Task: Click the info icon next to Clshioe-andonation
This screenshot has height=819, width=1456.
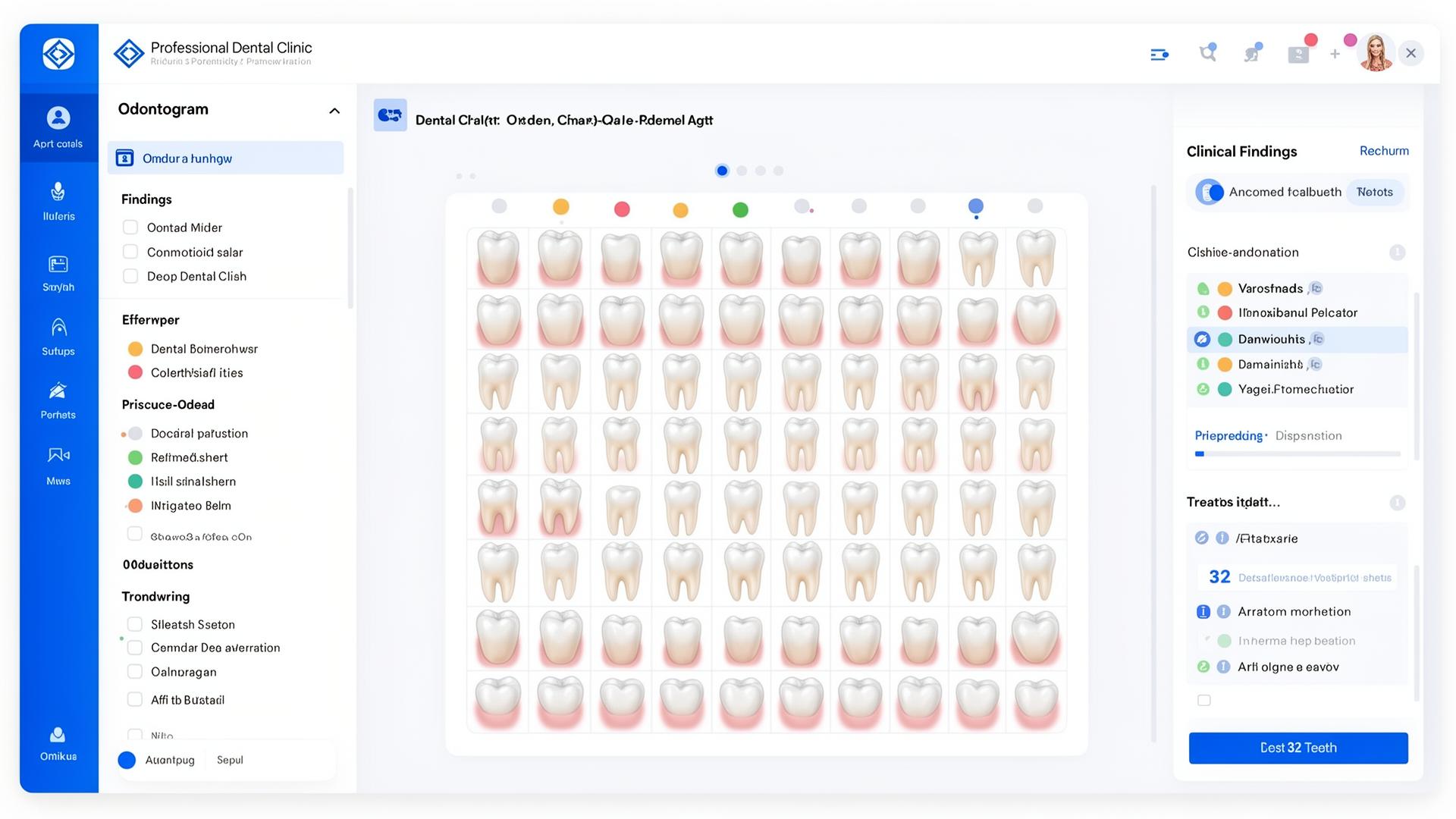Action: pos(1397,253)
